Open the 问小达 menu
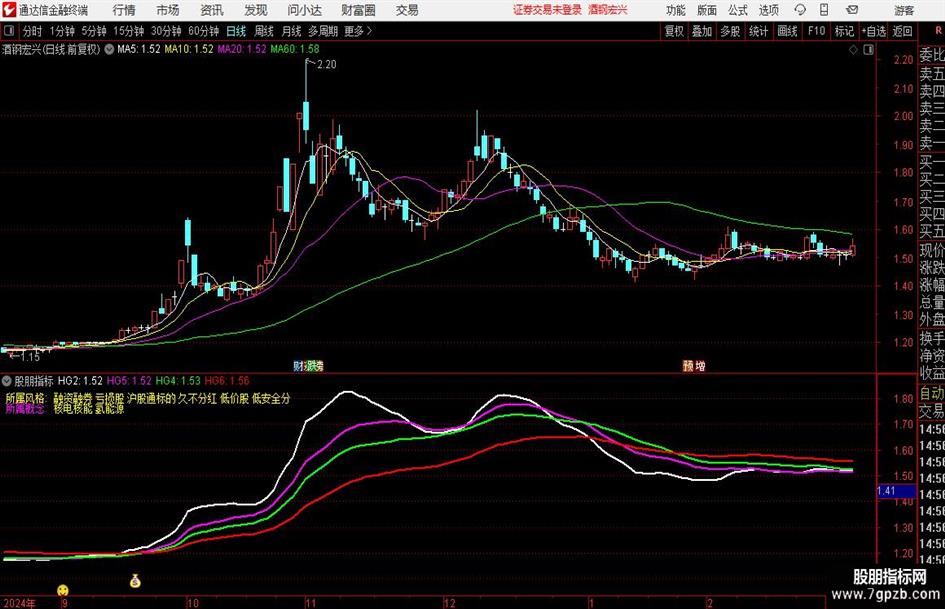Screen dimensions: 945x609 [304, 10]
